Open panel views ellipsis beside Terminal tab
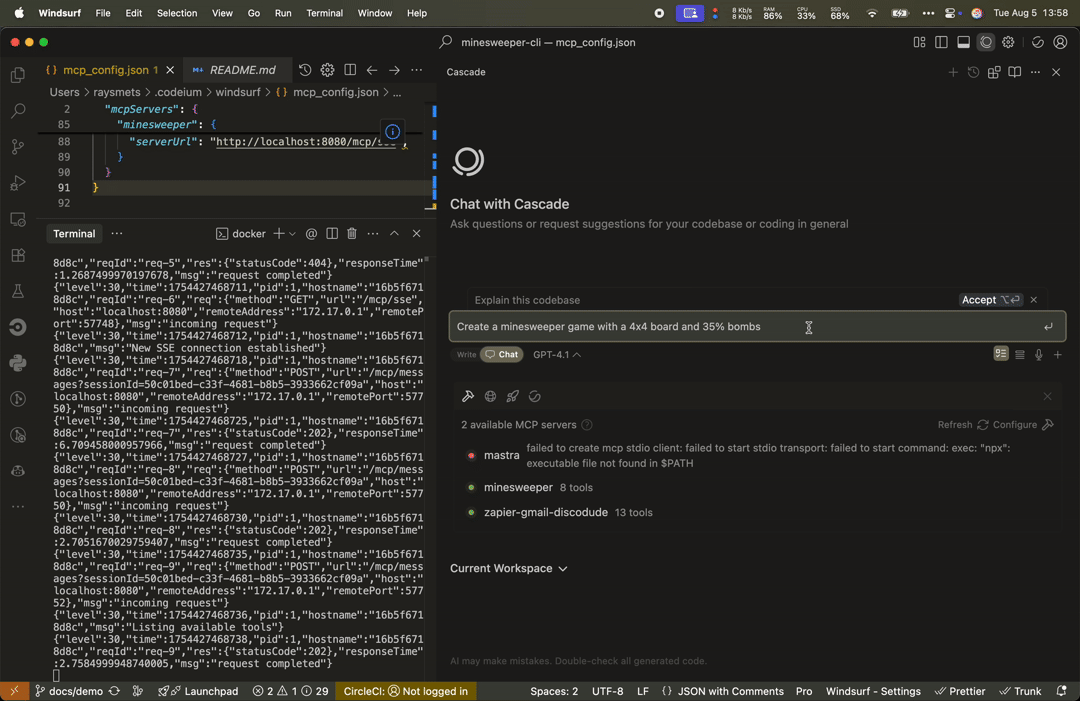Screen dimensions: 1080x701 coord(117,234)
